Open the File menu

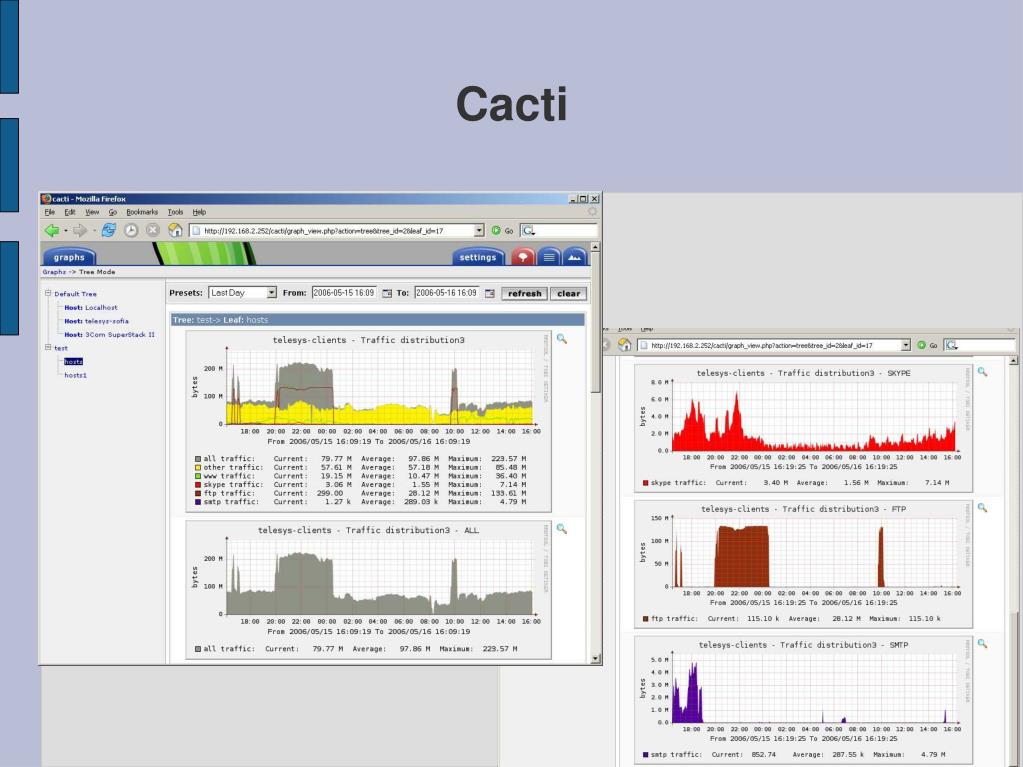point(50,212)
